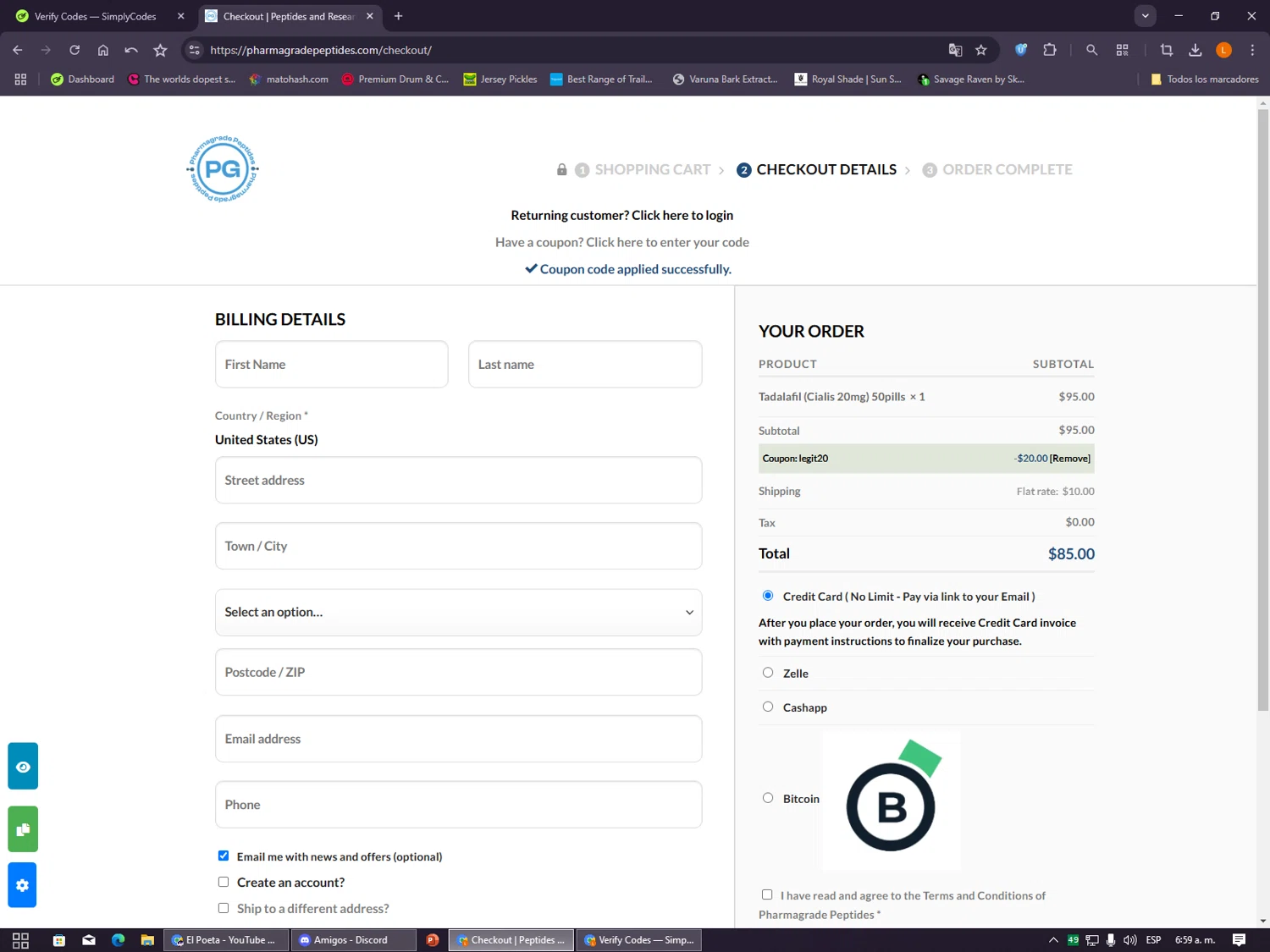Screen dimensions: 1270x952
Task: Open the browser extensions puzzle icon
Action: (x=1050, y=50)
